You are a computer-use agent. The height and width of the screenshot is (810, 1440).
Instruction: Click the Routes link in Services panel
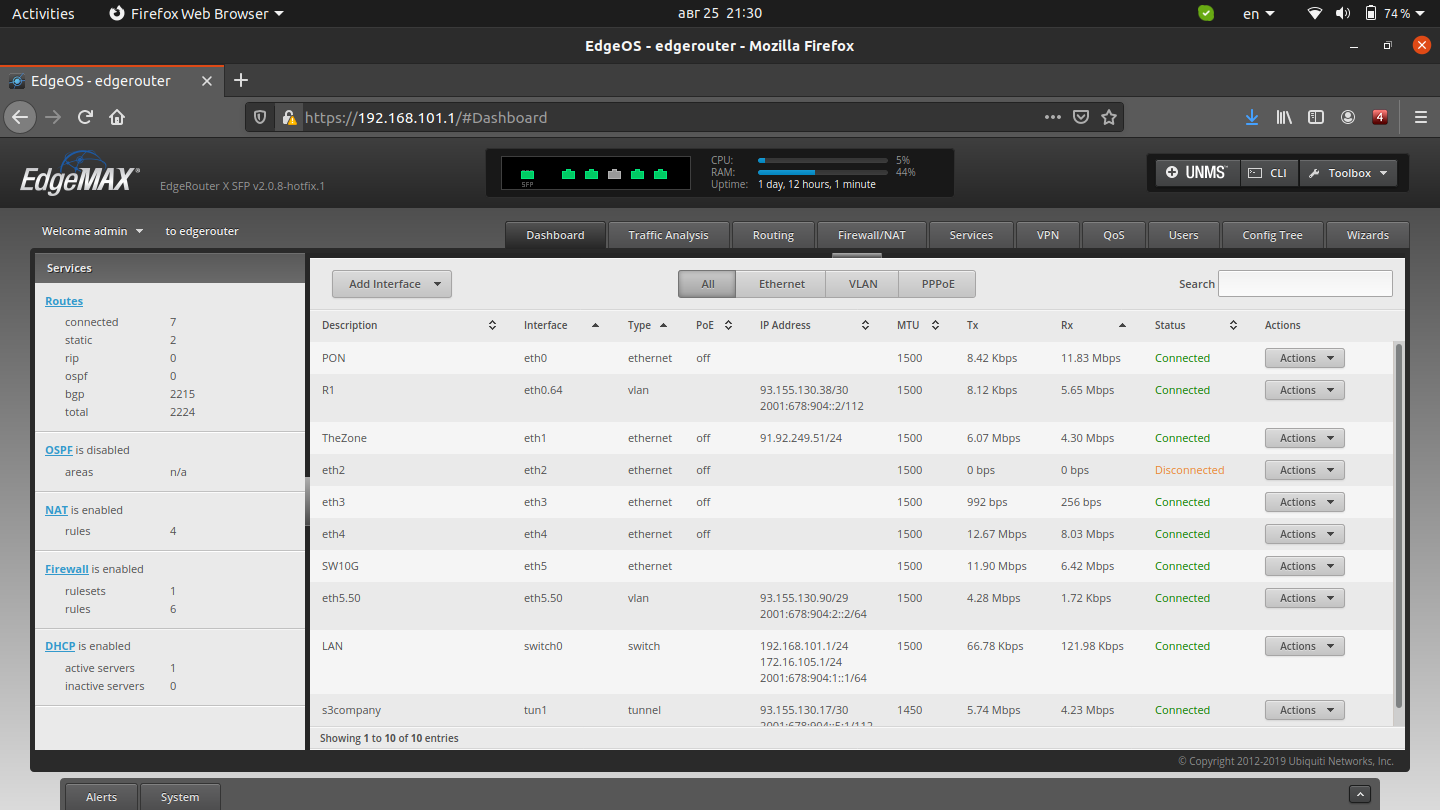click(x=63, y=300)
